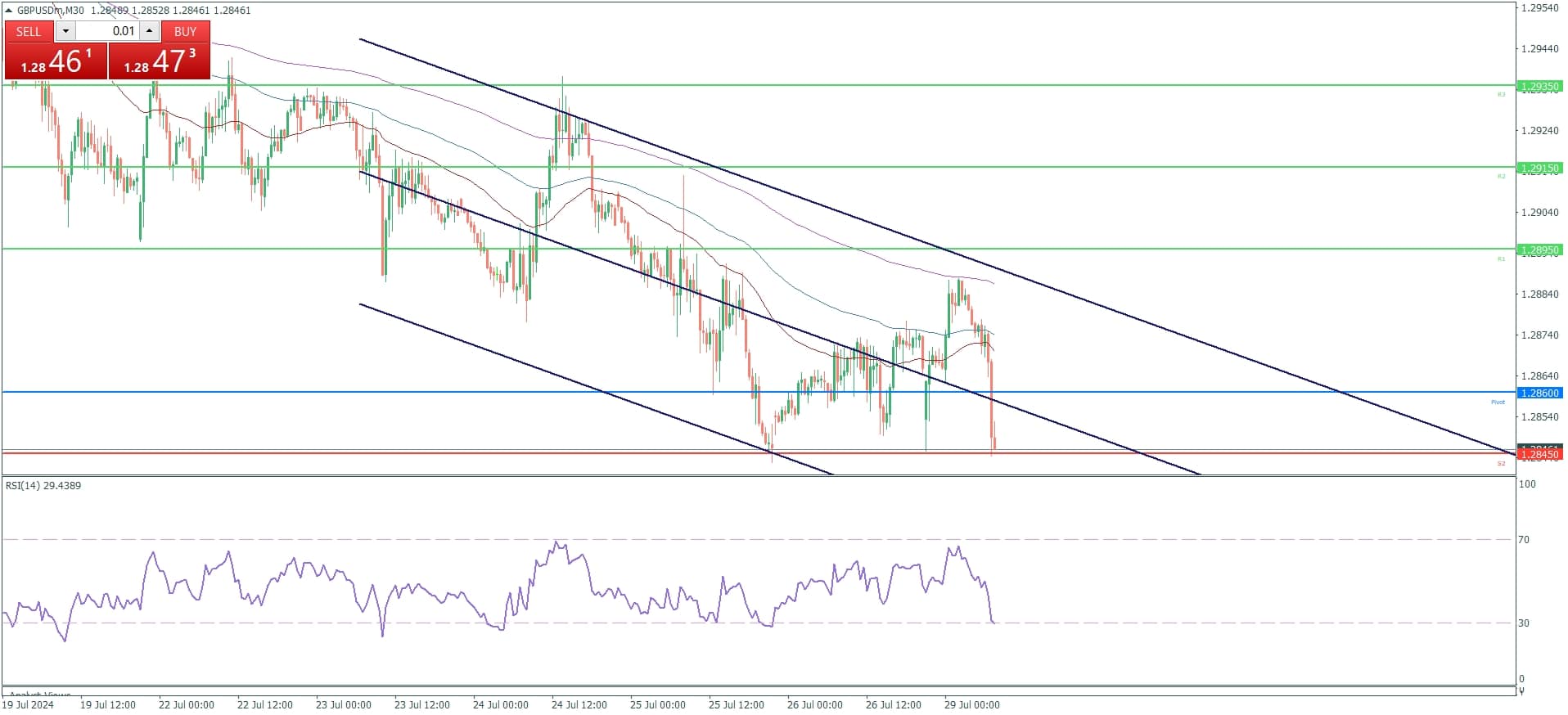
Task: Click the GBPUSDm,M30 chart title
Action: [x=51, y=11]
